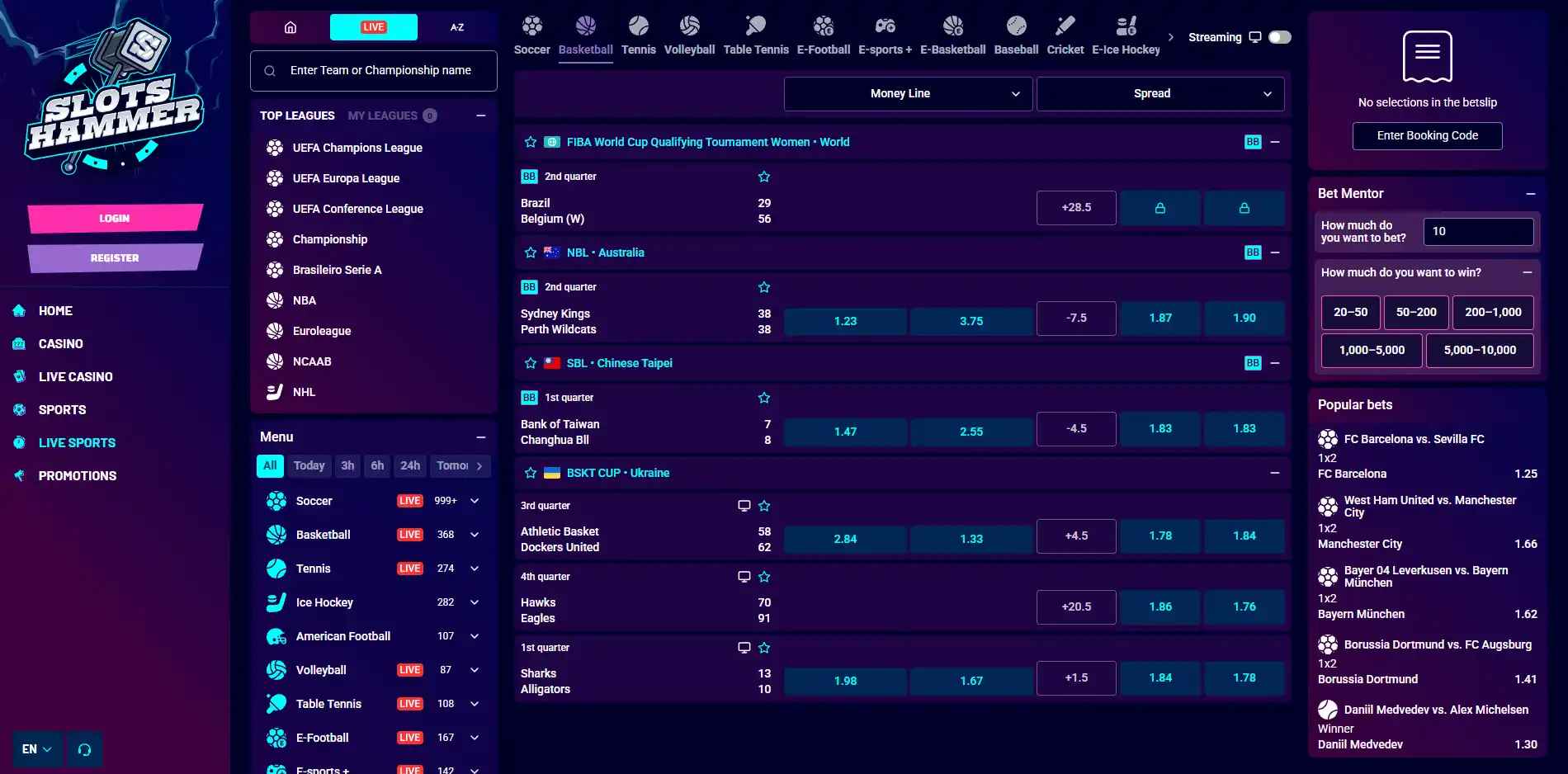The image size is (1568, 774).
Task: Open the EN language selector
Action: point(37,749)
